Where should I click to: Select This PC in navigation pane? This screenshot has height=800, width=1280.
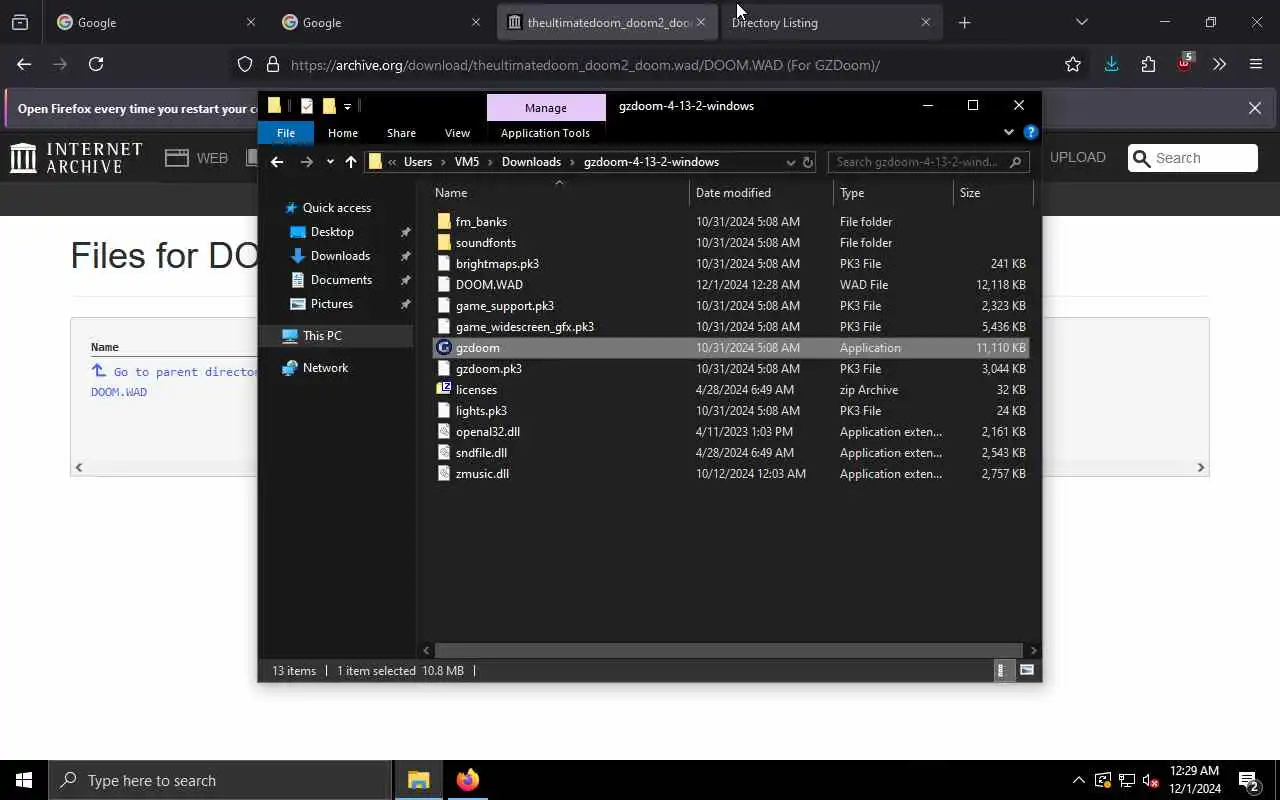point(336,336)
